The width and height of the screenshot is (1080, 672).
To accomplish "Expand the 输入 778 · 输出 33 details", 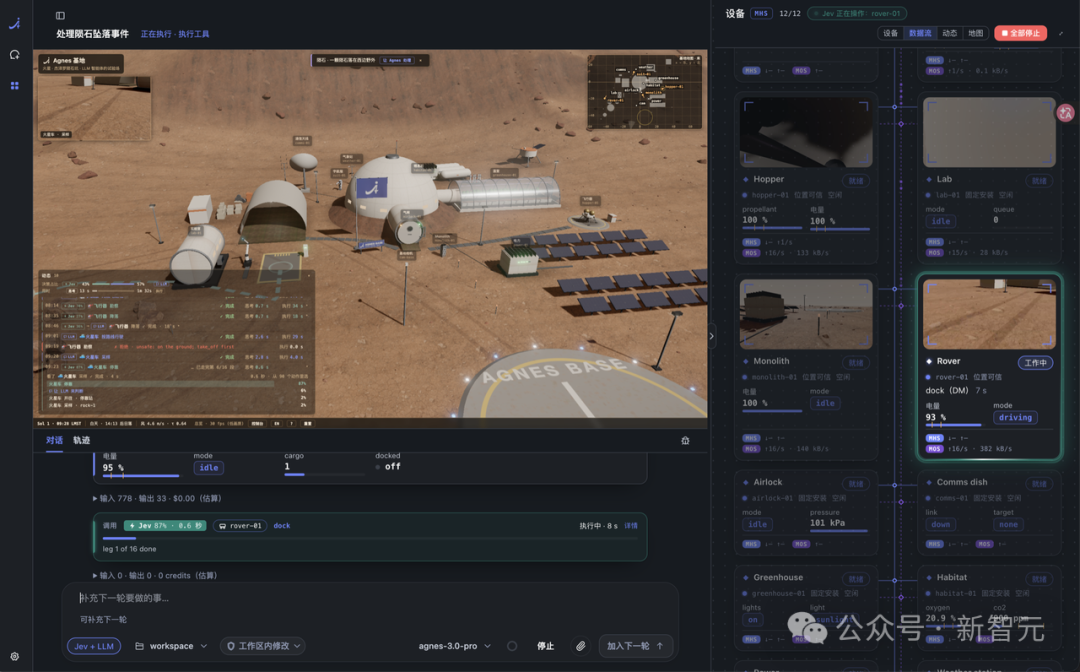I will click(157, 498).
